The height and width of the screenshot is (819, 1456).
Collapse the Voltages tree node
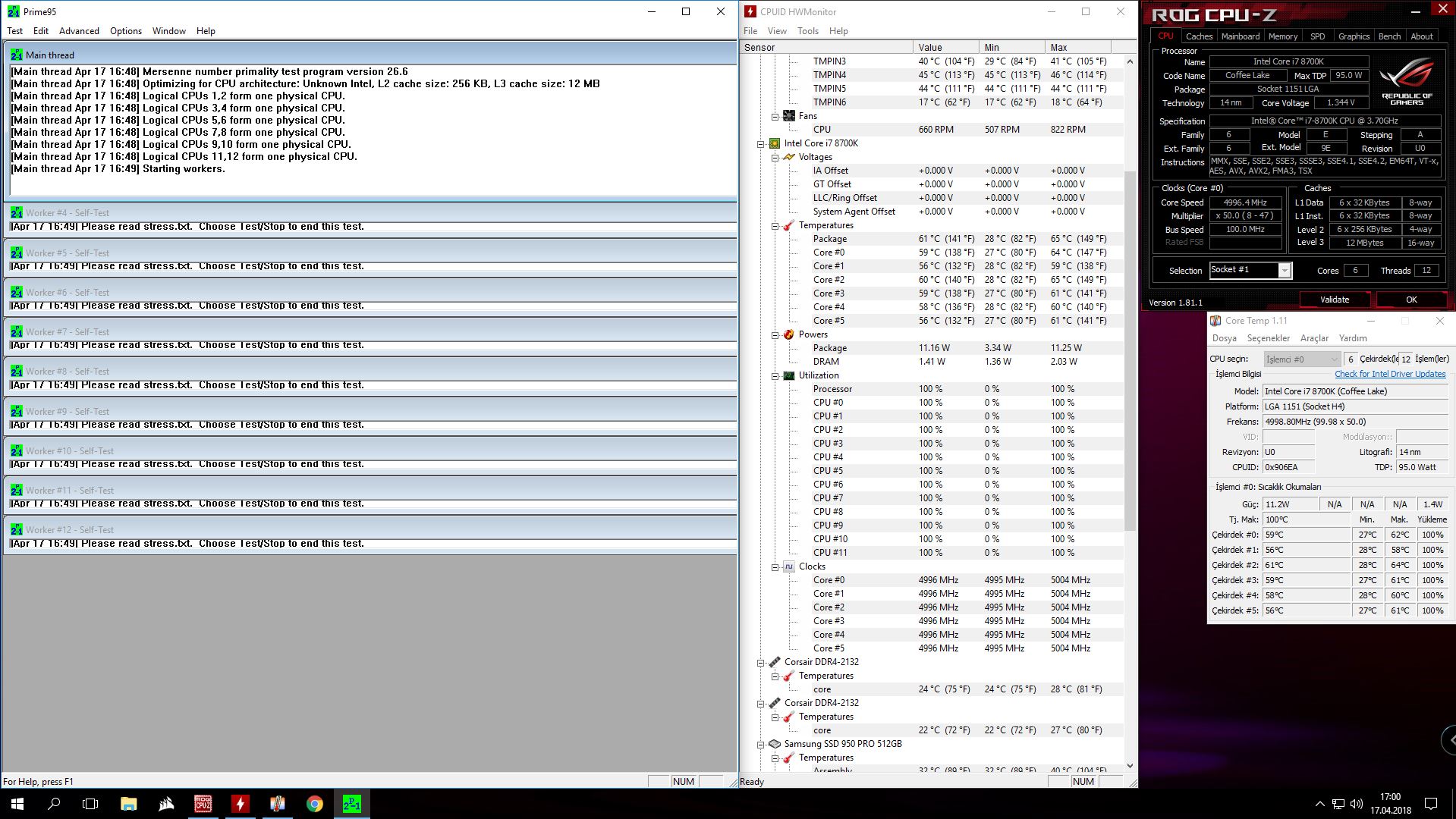[775, 157]
